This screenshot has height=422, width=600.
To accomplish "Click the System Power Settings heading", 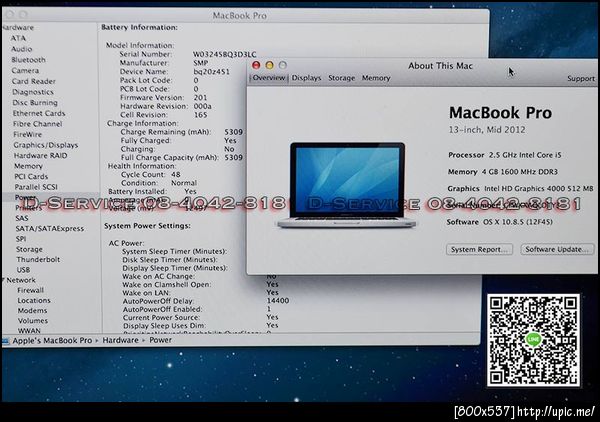I will pos(147,226).
